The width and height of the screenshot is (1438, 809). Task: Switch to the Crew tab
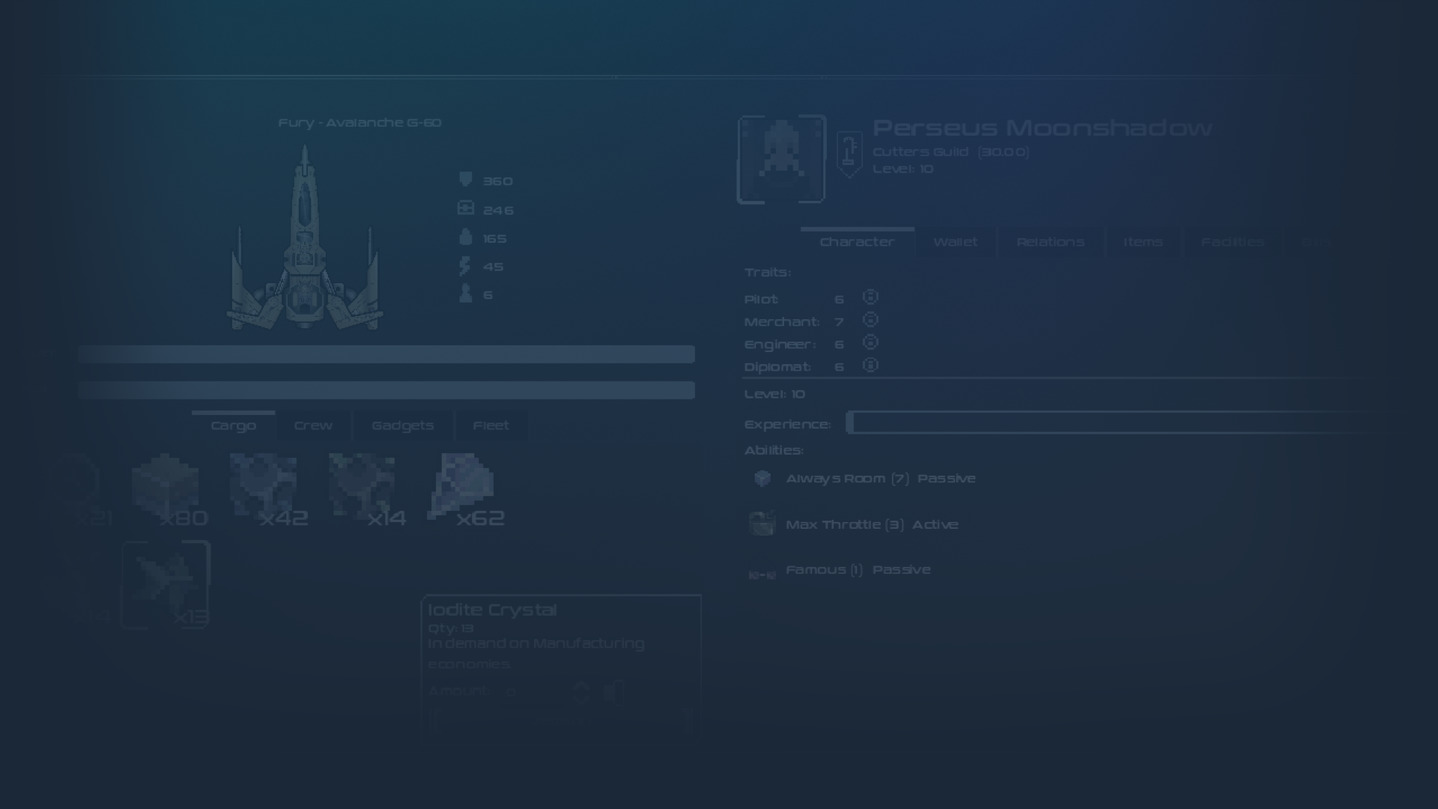point(313,426)
